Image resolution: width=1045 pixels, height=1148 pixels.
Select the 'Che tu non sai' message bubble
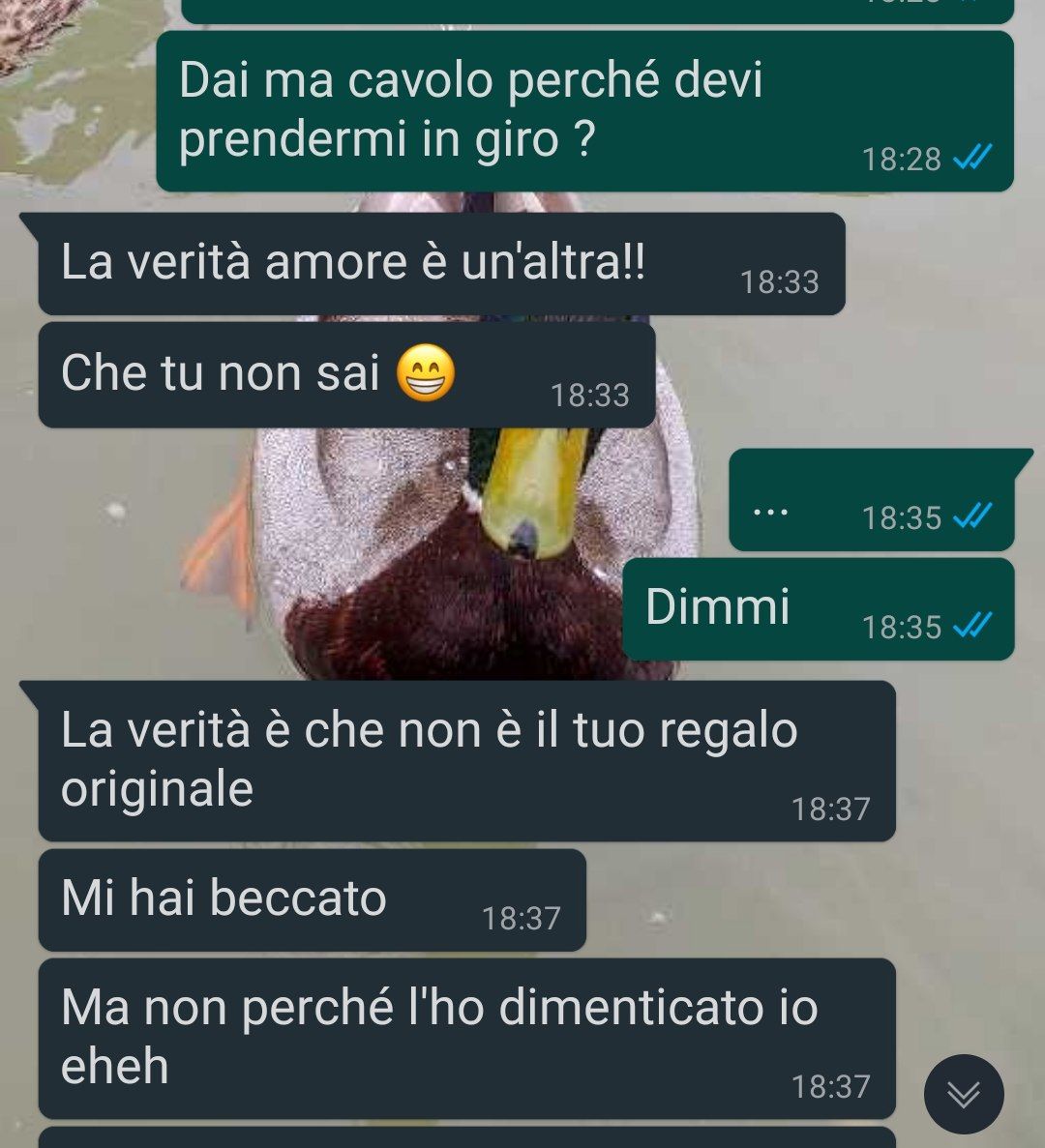(346, 375)
